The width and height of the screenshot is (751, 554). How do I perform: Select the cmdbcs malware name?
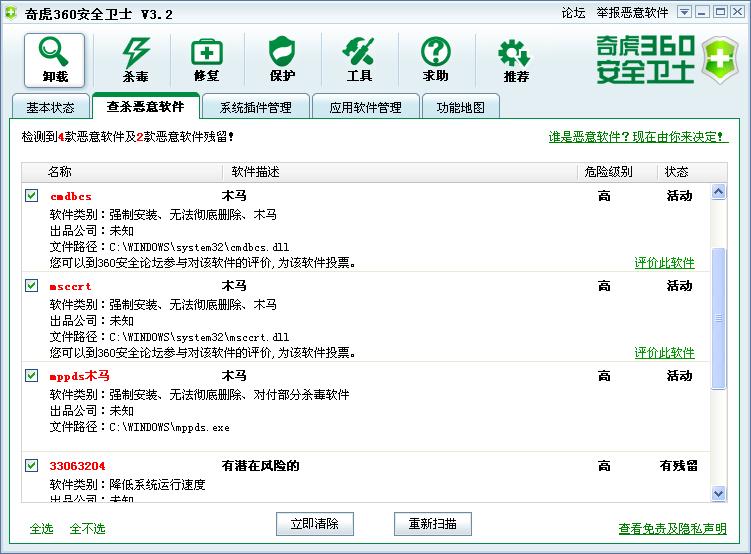71,196
